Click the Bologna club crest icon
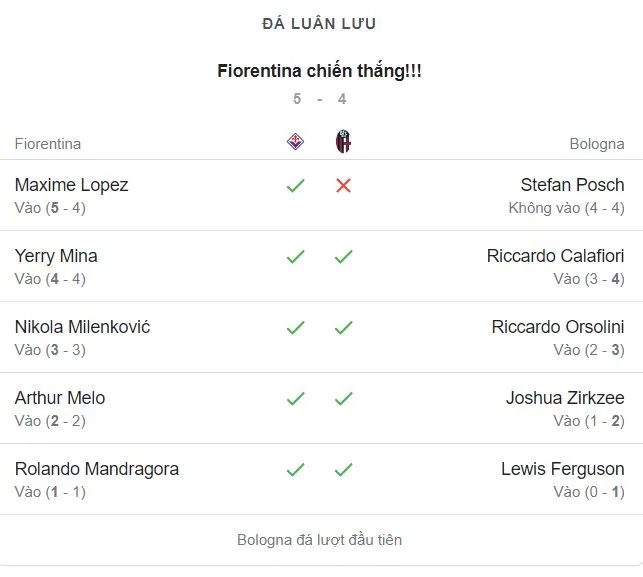This screenshot has height=577, width=643. [x=344, y=142]
